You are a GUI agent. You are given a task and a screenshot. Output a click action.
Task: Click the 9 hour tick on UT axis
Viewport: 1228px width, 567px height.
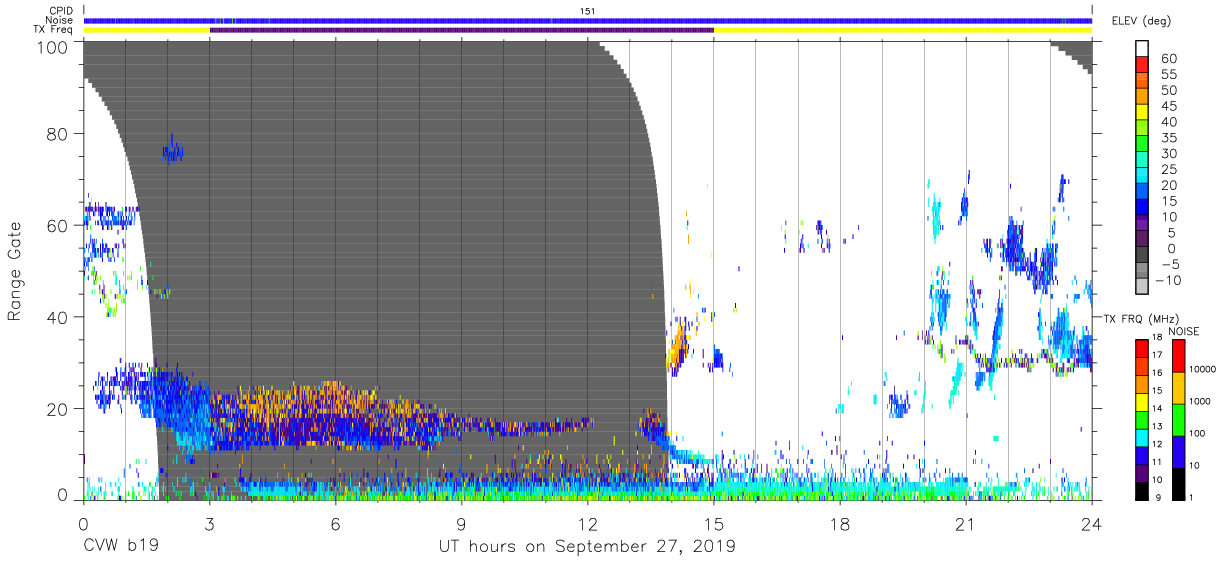[462, 524]
